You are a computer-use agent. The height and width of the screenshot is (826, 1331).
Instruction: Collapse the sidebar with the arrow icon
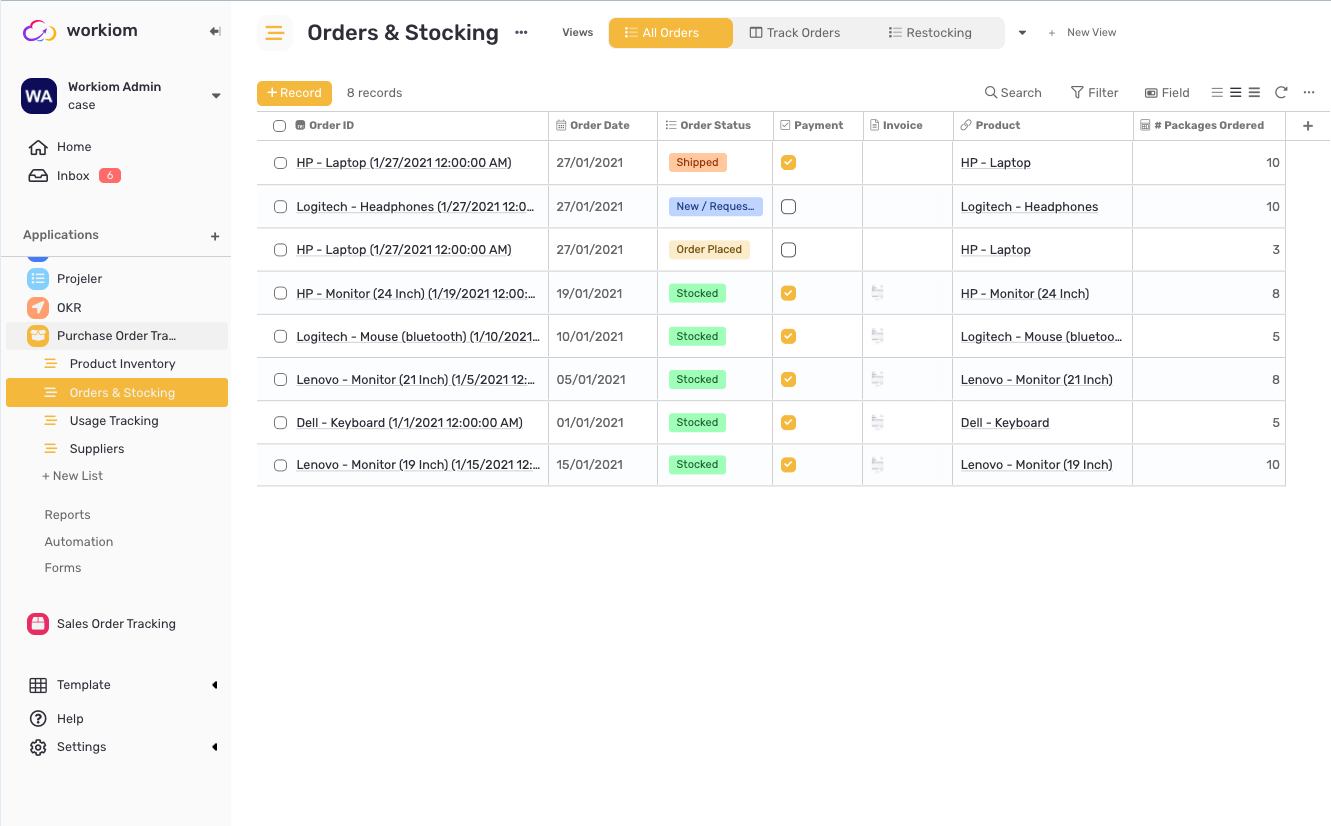[x=215, y=31]
